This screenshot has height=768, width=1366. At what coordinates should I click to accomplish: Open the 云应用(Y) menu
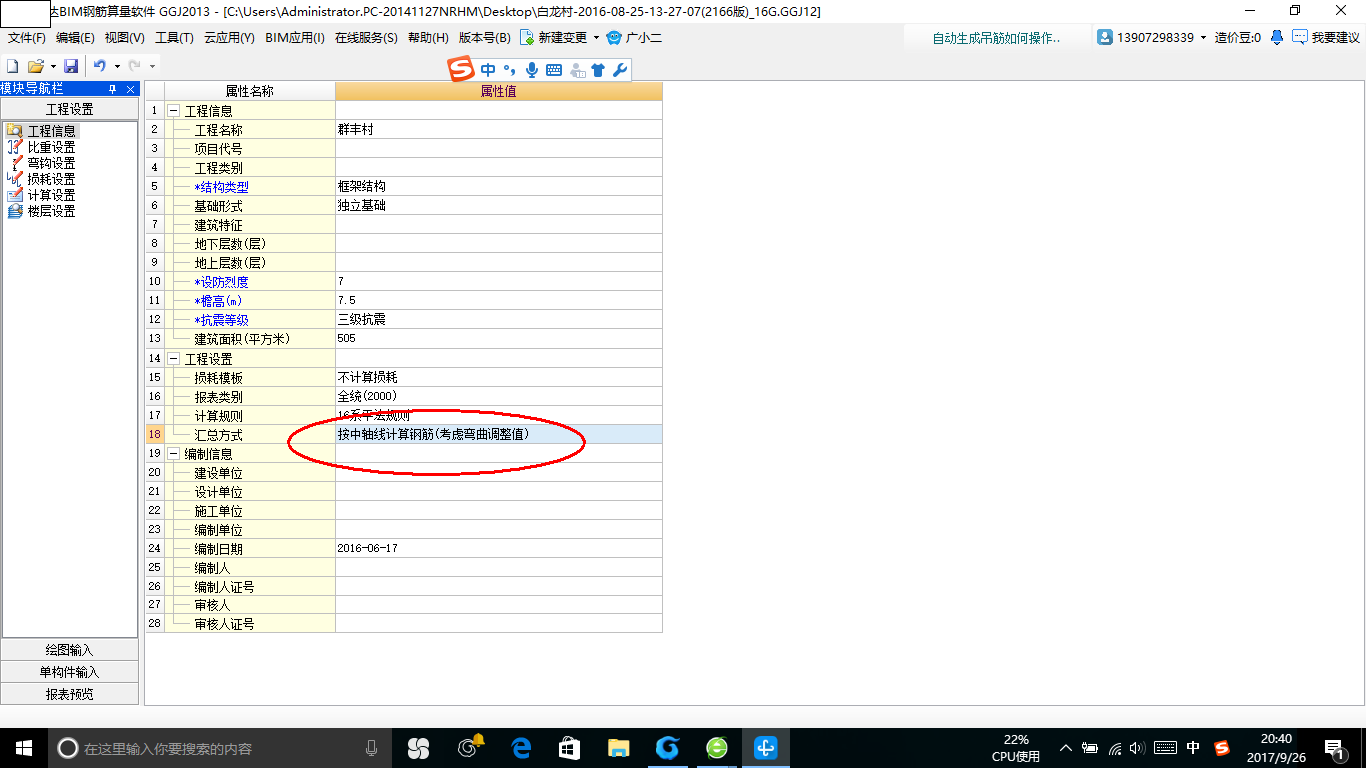pyautogui.click(x=229, y=38)
